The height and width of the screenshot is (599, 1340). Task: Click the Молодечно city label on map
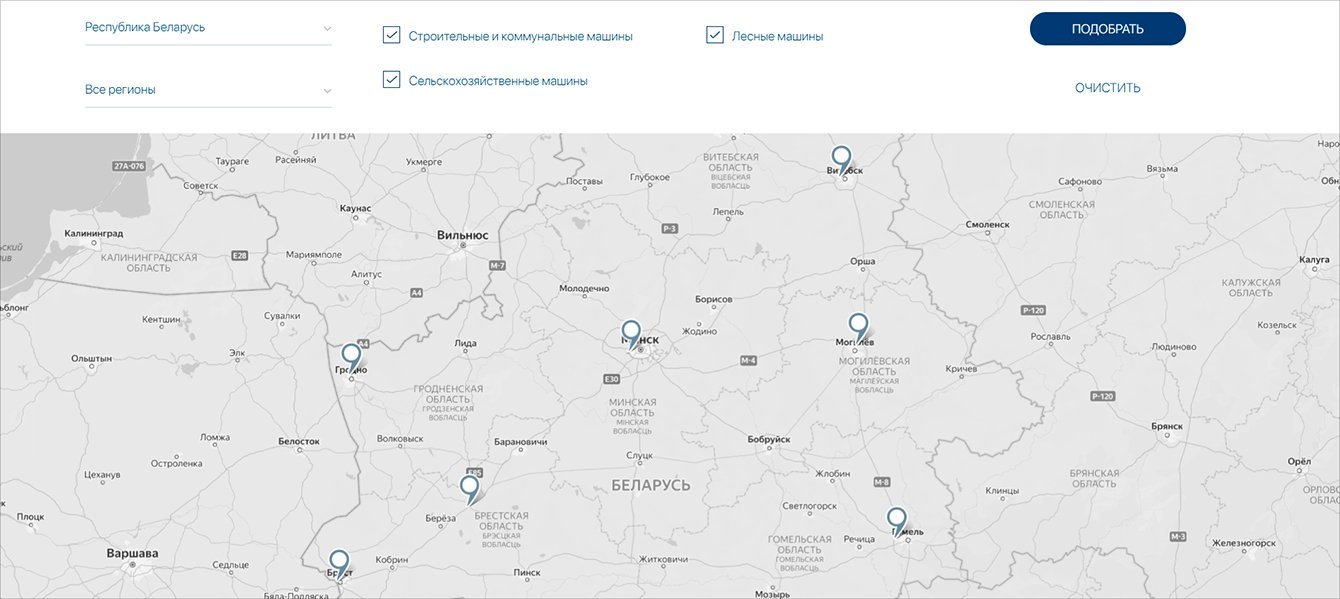point(584,288)
